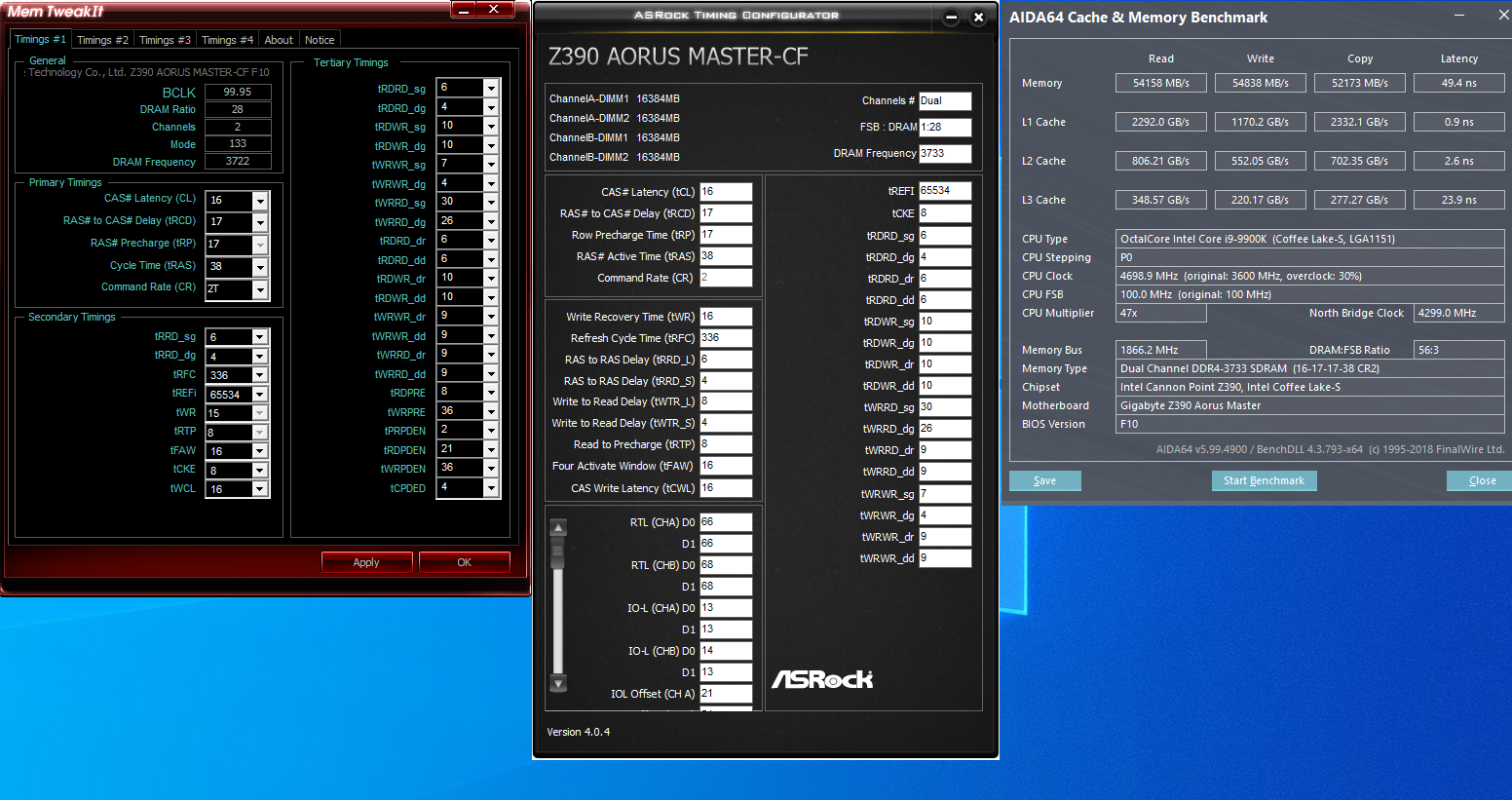
Task: Open tRDPRE dropdown in Tertiary Timings
Action: click(491, 392)
